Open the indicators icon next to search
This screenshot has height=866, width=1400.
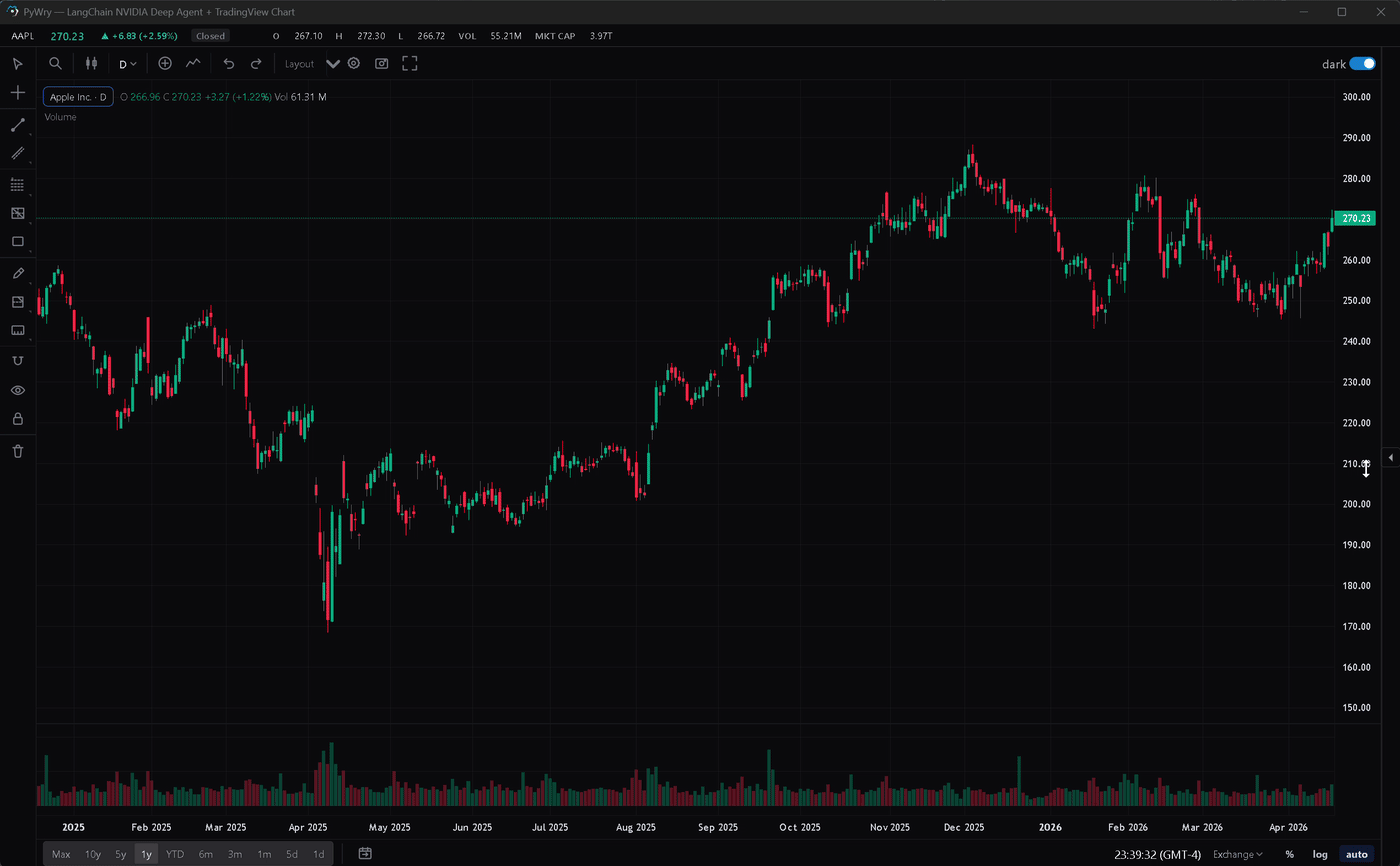pos(91,63)
